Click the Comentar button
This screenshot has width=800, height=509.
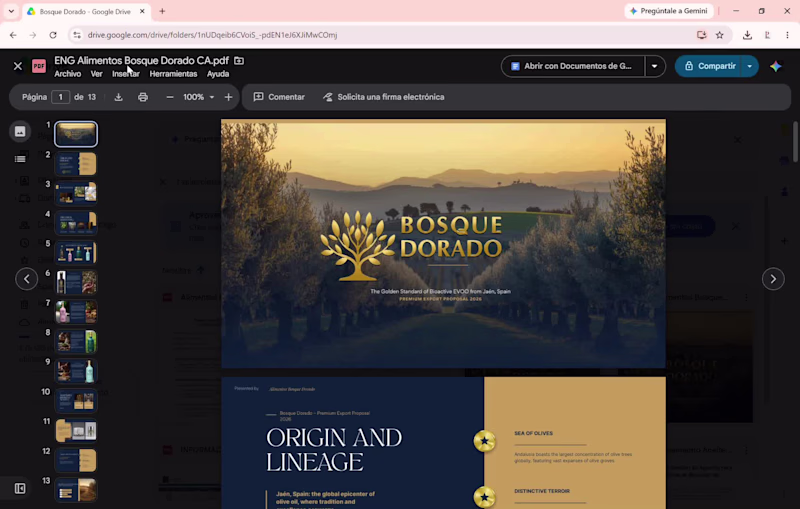point(279,97)
